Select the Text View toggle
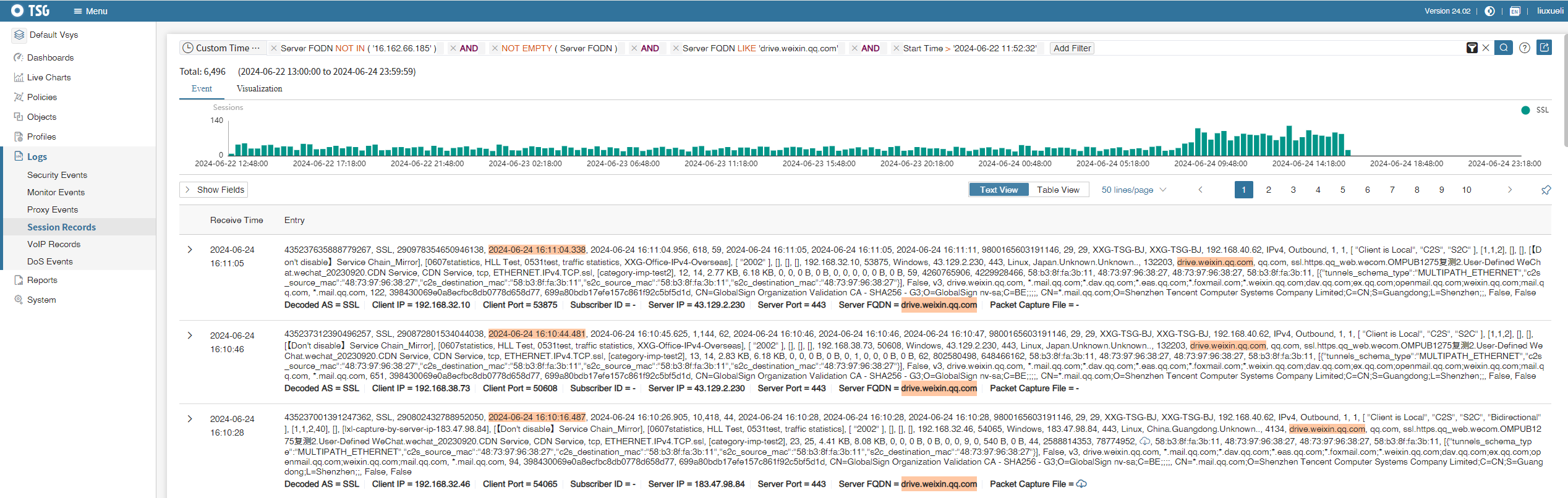Viewport: 1568px width, 498px height. tap(999, 190)
